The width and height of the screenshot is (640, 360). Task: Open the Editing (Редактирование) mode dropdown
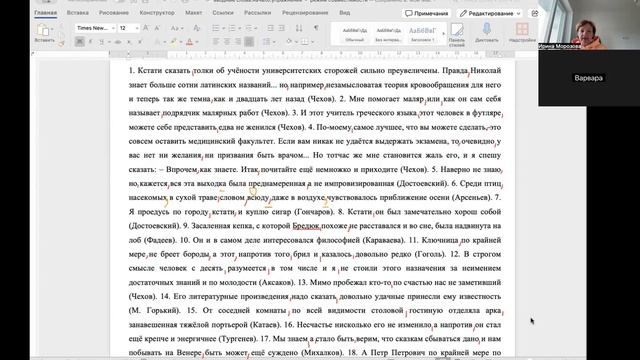click(x=490, y=13)
